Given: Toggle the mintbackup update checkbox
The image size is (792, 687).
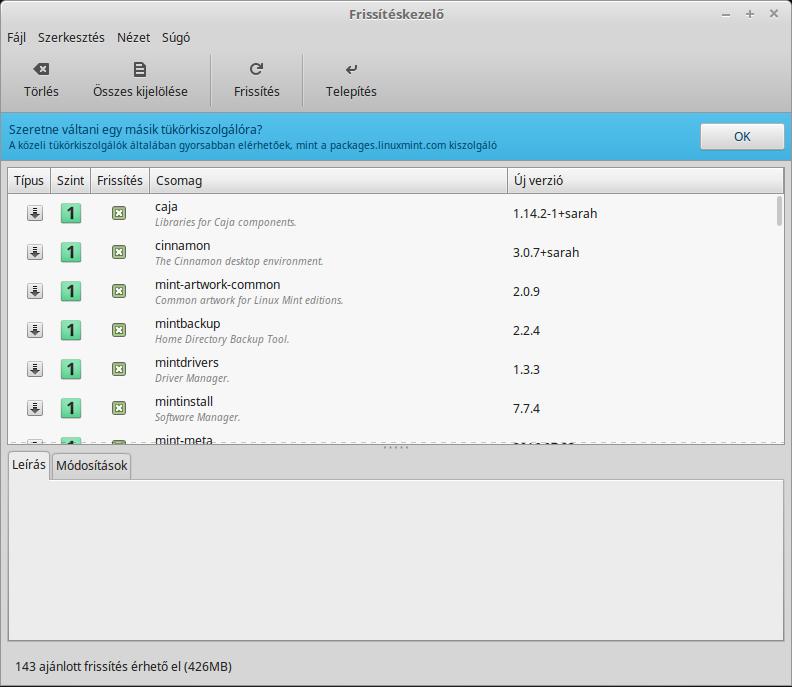Looking at the screenshot, I should [119, 330].
